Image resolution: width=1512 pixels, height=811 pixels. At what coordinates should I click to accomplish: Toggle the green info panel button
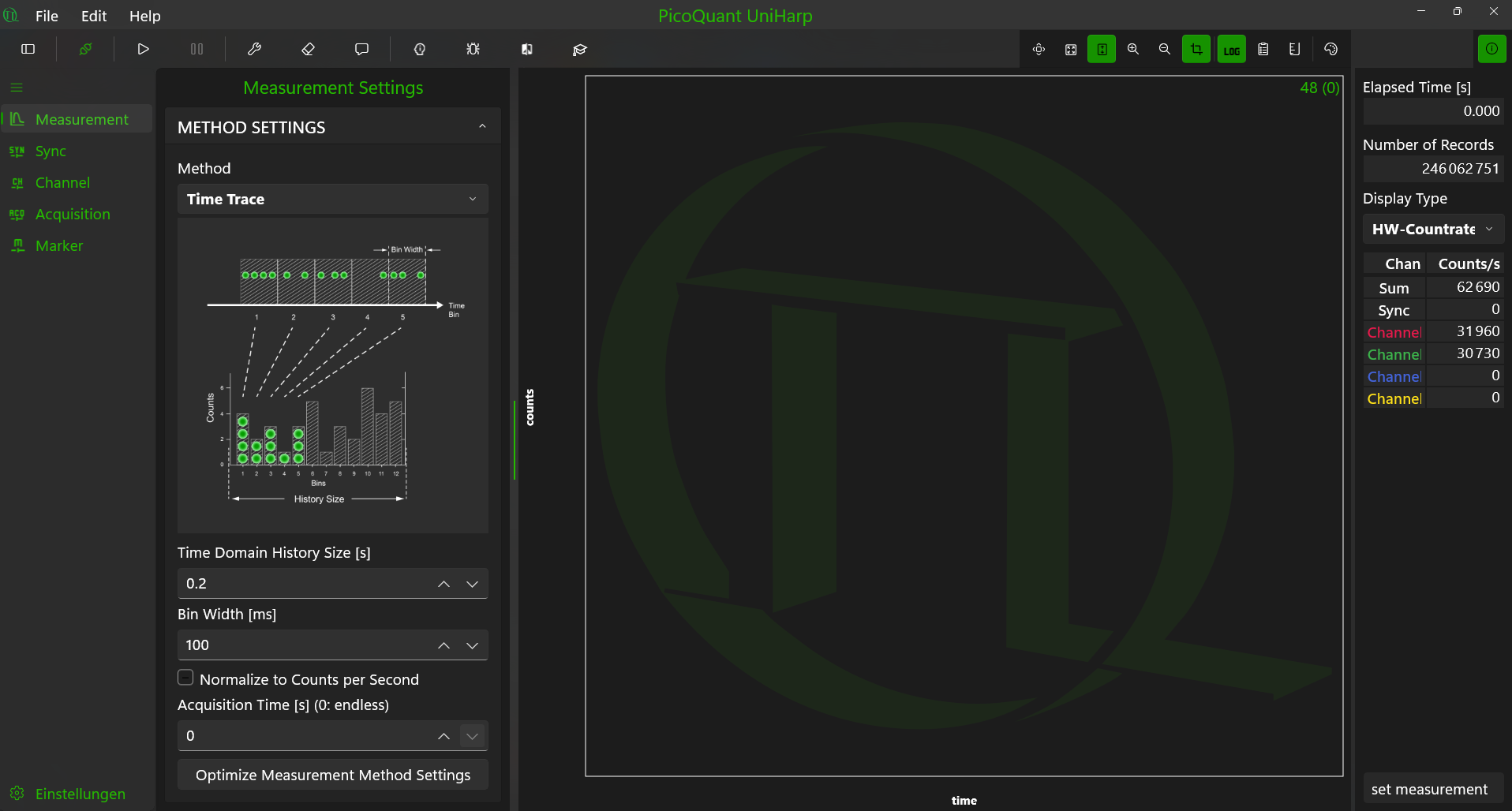click(1492, 49)
